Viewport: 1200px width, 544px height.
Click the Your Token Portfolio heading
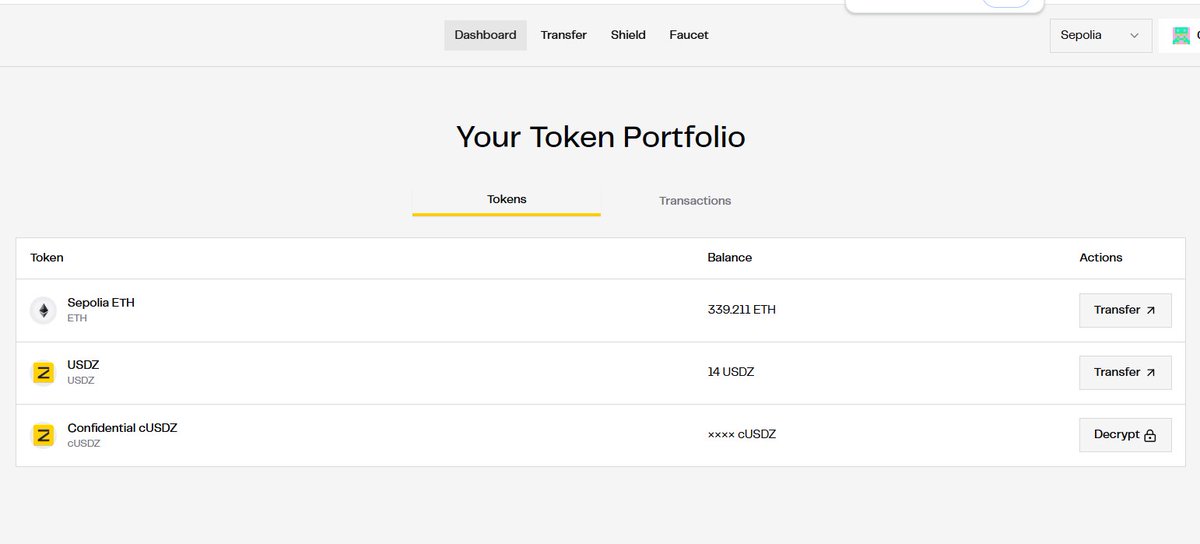600,137
